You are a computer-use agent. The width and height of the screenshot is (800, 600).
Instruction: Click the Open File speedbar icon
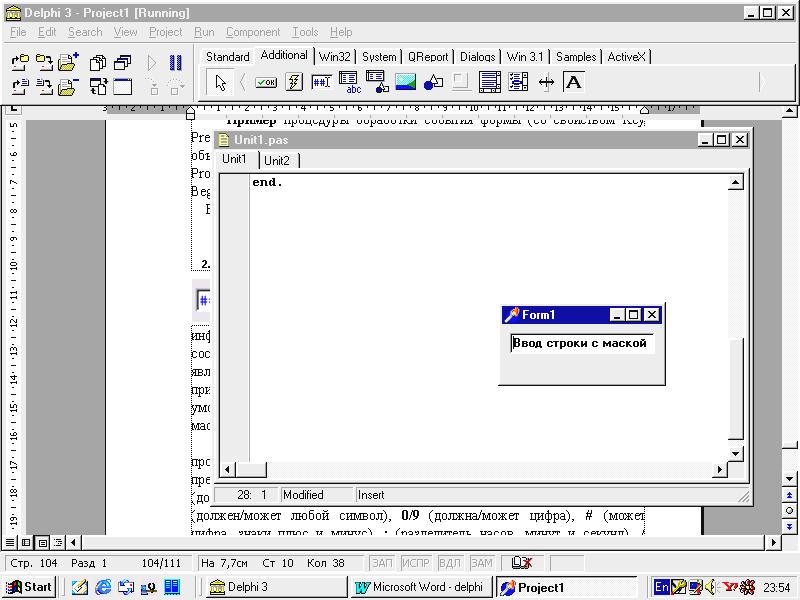(19, 87)
